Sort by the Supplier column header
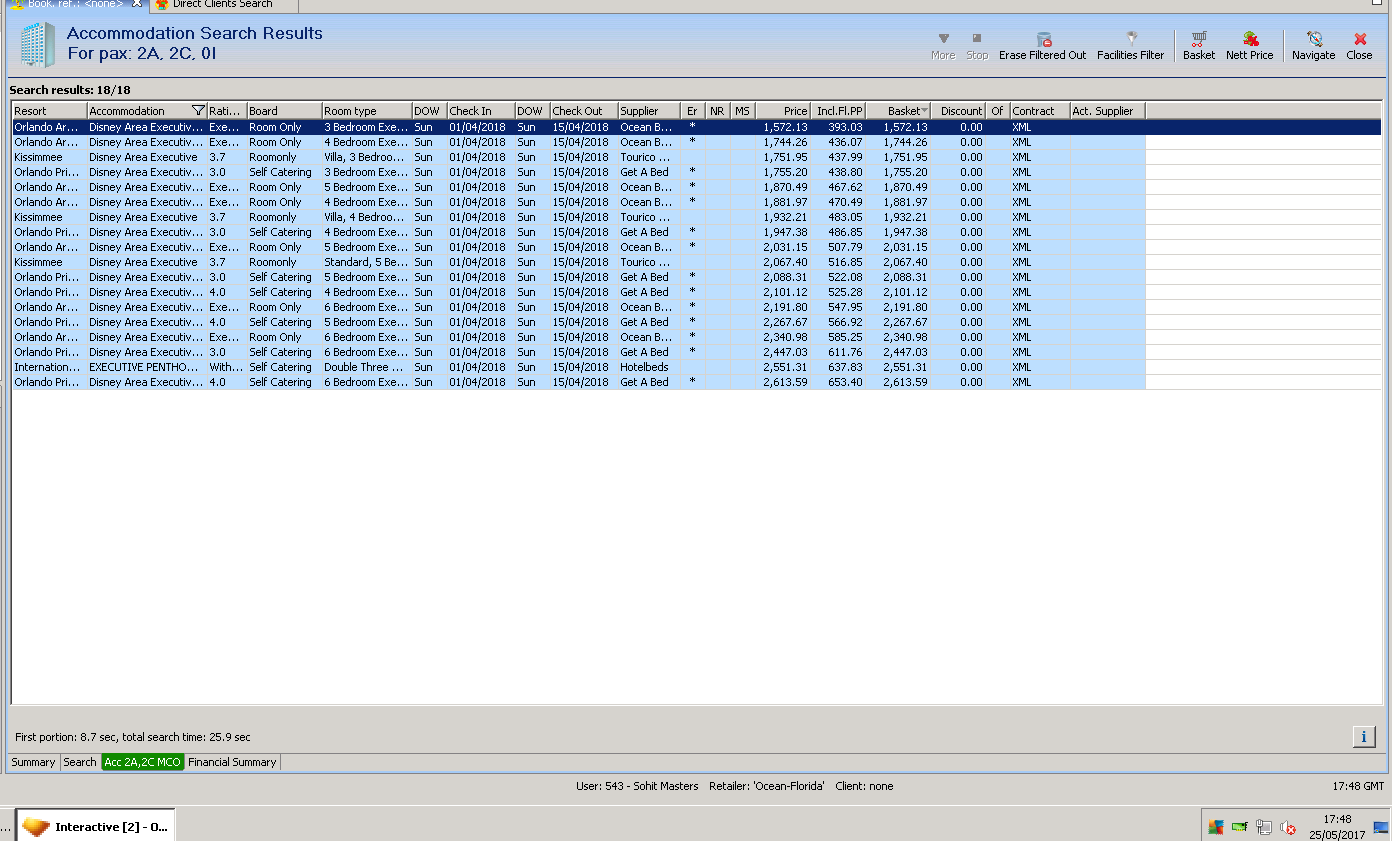The height and width of the screenshot is (841, 1392). click(649, 111)
